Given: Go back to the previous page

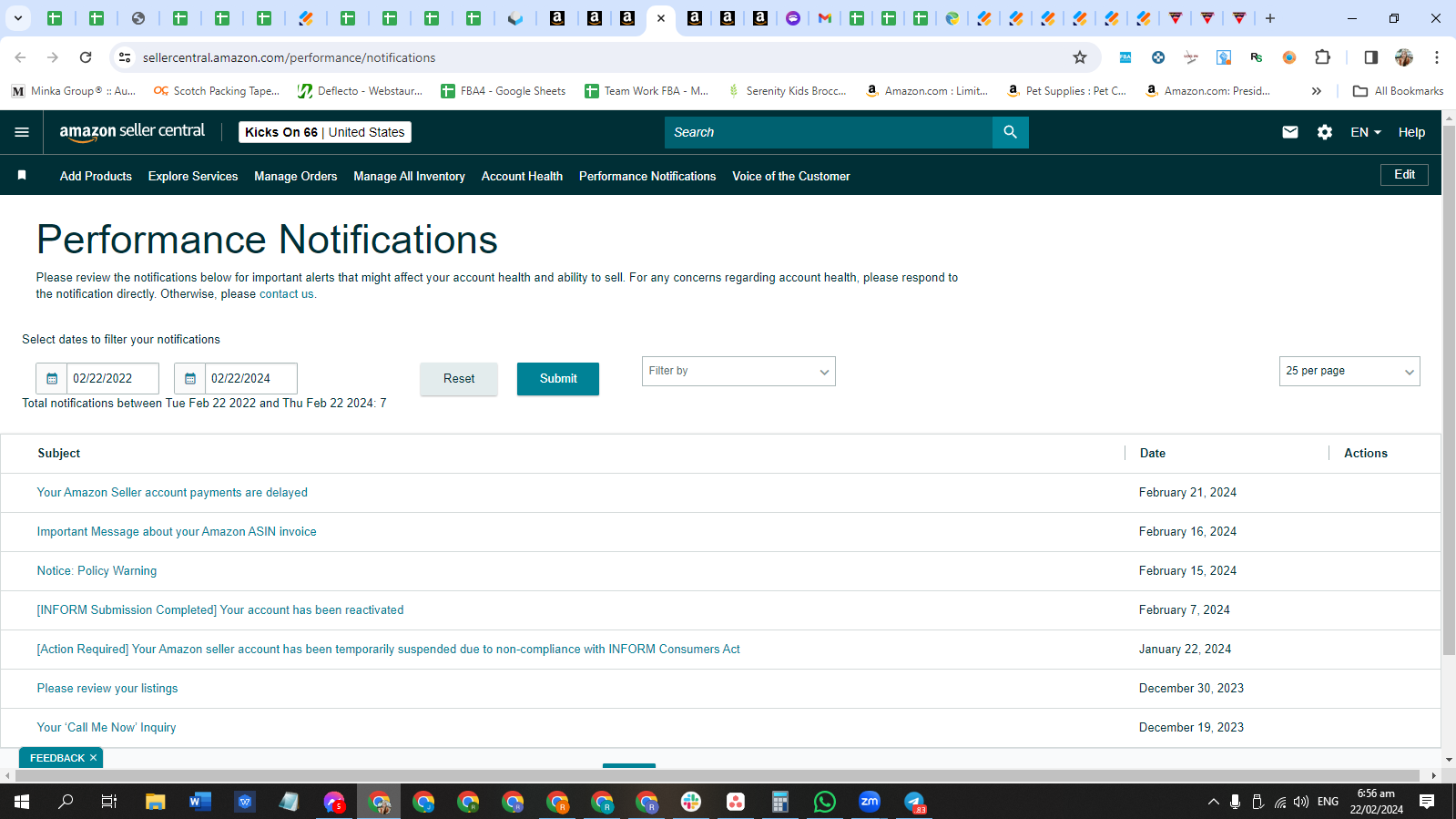Looking at the screenshot, I should [20, 57].
